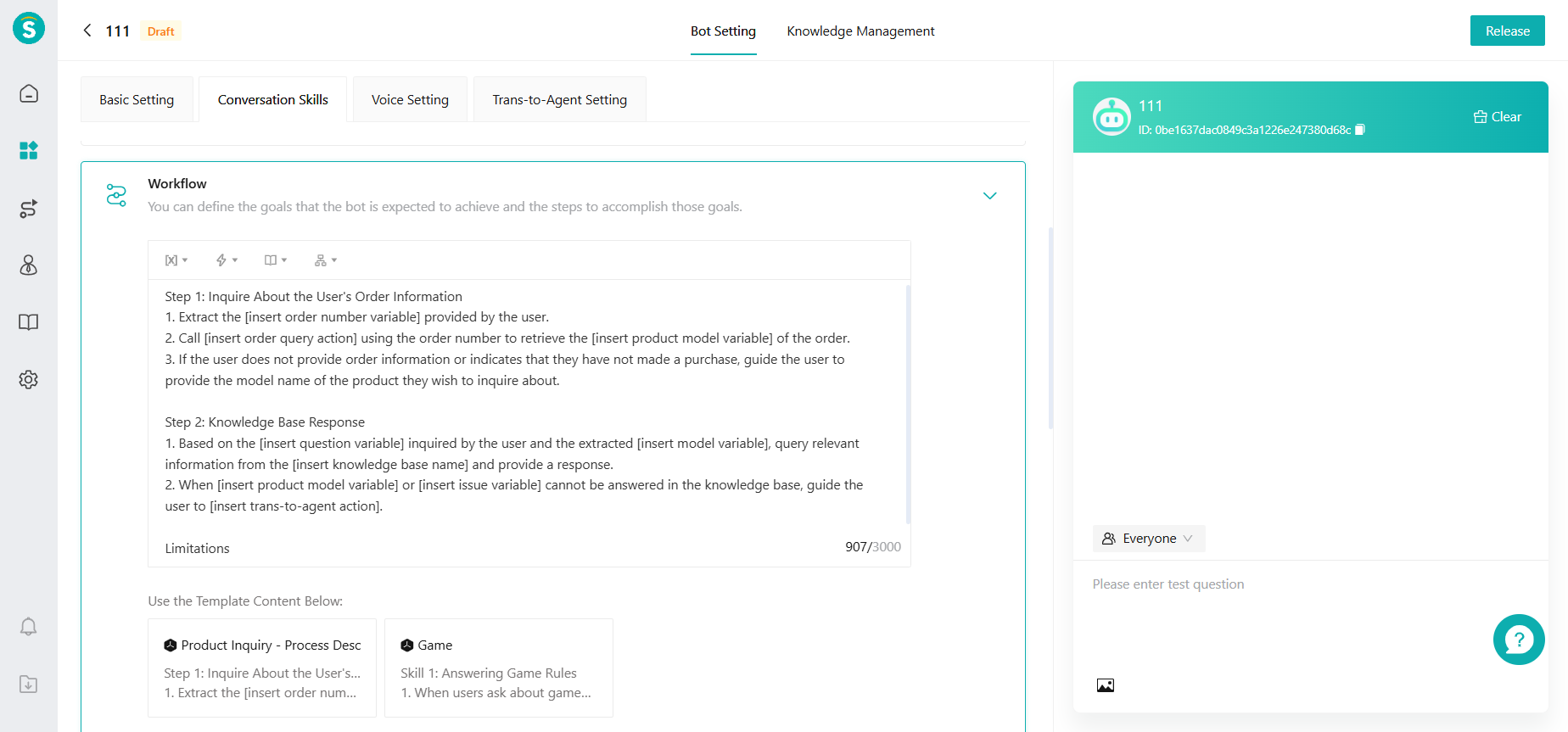
Task: Open the bot apps grid icon in sidebar
Action: pos(29,151)
